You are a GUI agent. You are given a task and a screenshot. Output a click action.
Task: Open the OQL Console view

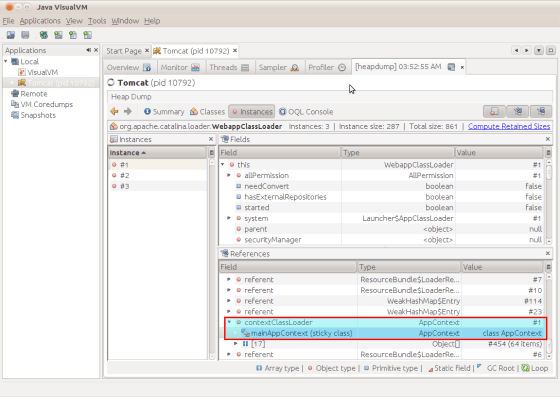point(306,112)
